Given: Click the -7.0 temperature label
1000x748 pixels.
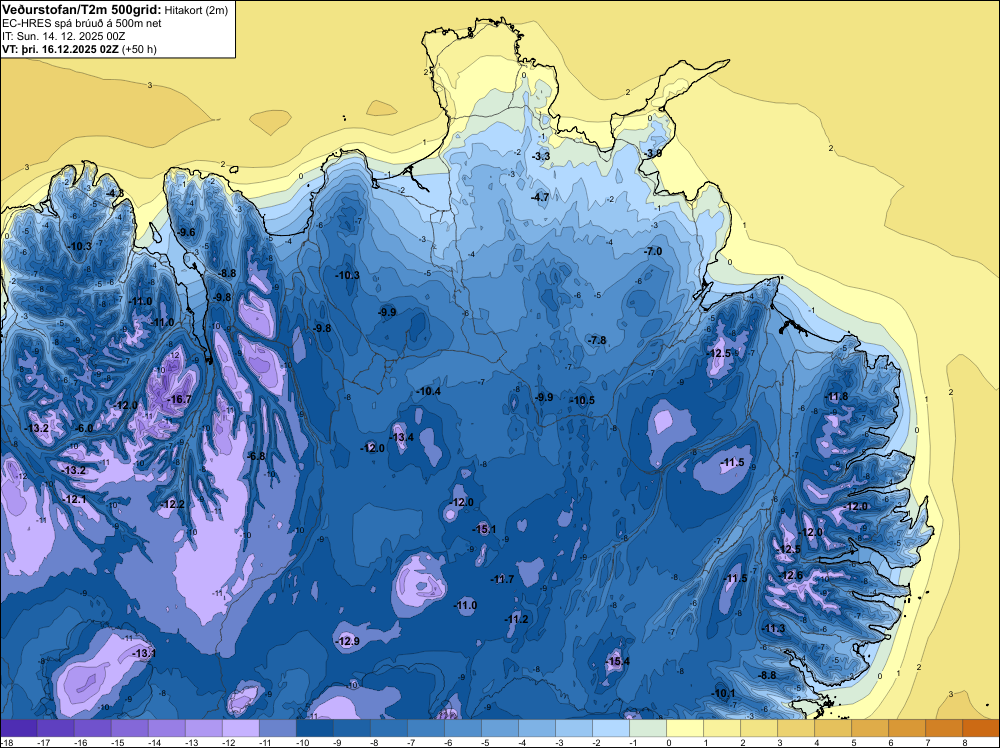Looking at the screenshot, I should (652, 252).
